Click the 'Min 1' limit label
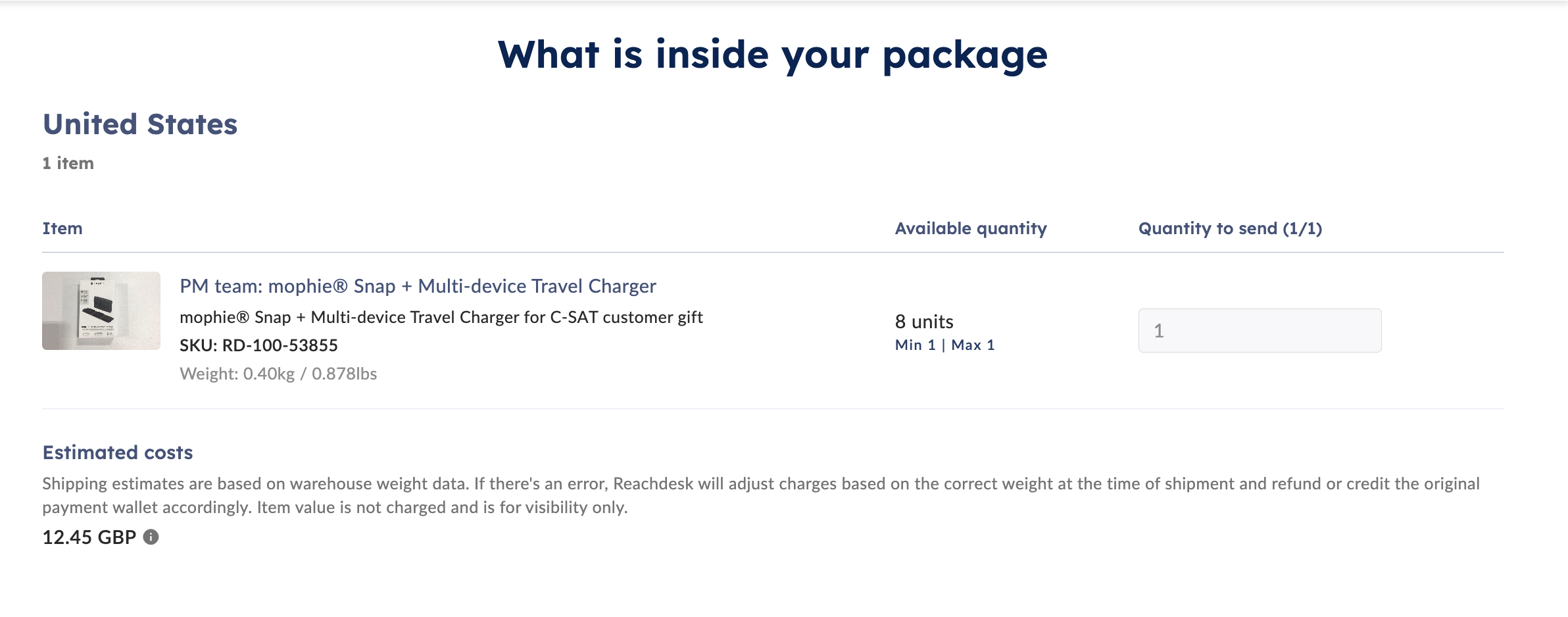Viewport: 1568px width, 617px height. tap(915, 345)
